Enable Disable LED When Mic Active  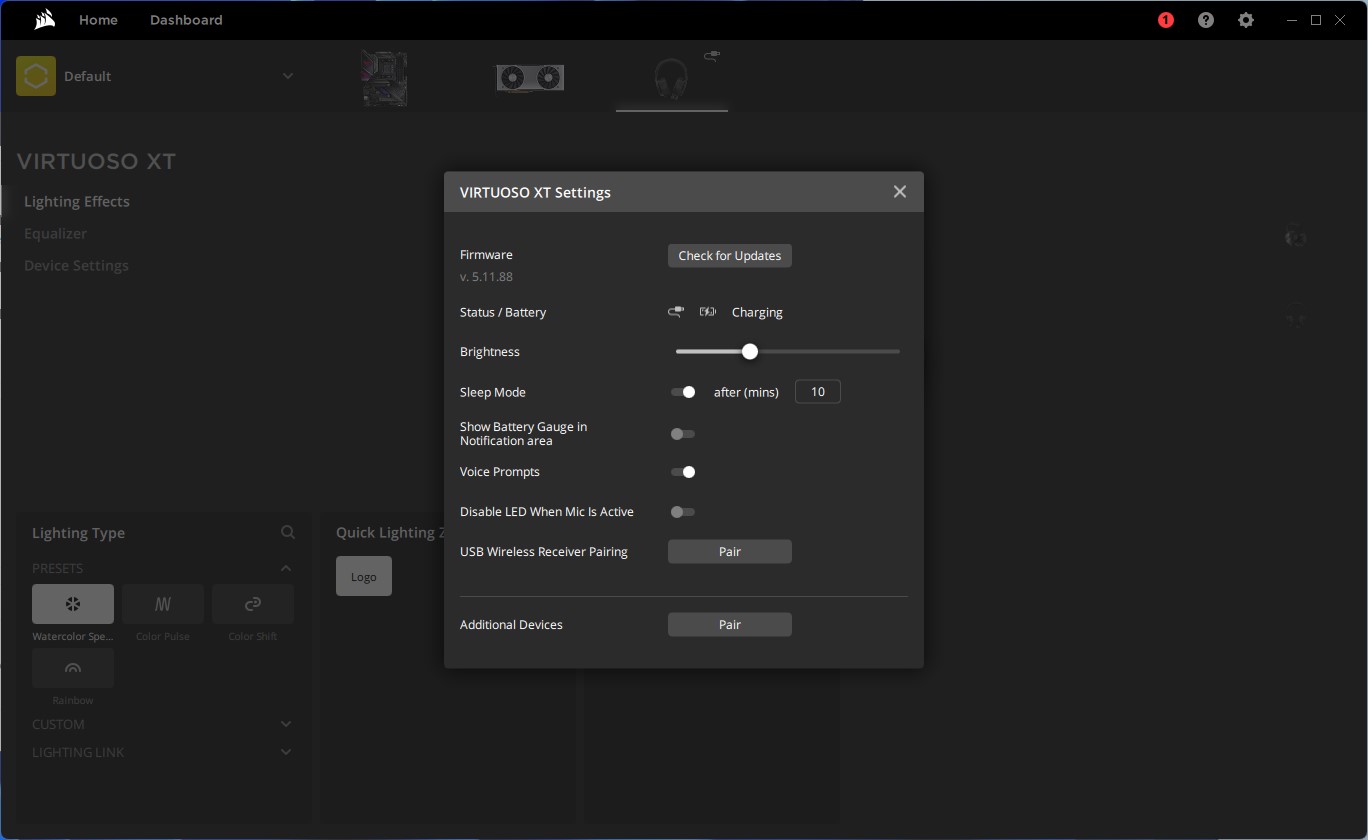pyautogui.click(x=683, y=512)
